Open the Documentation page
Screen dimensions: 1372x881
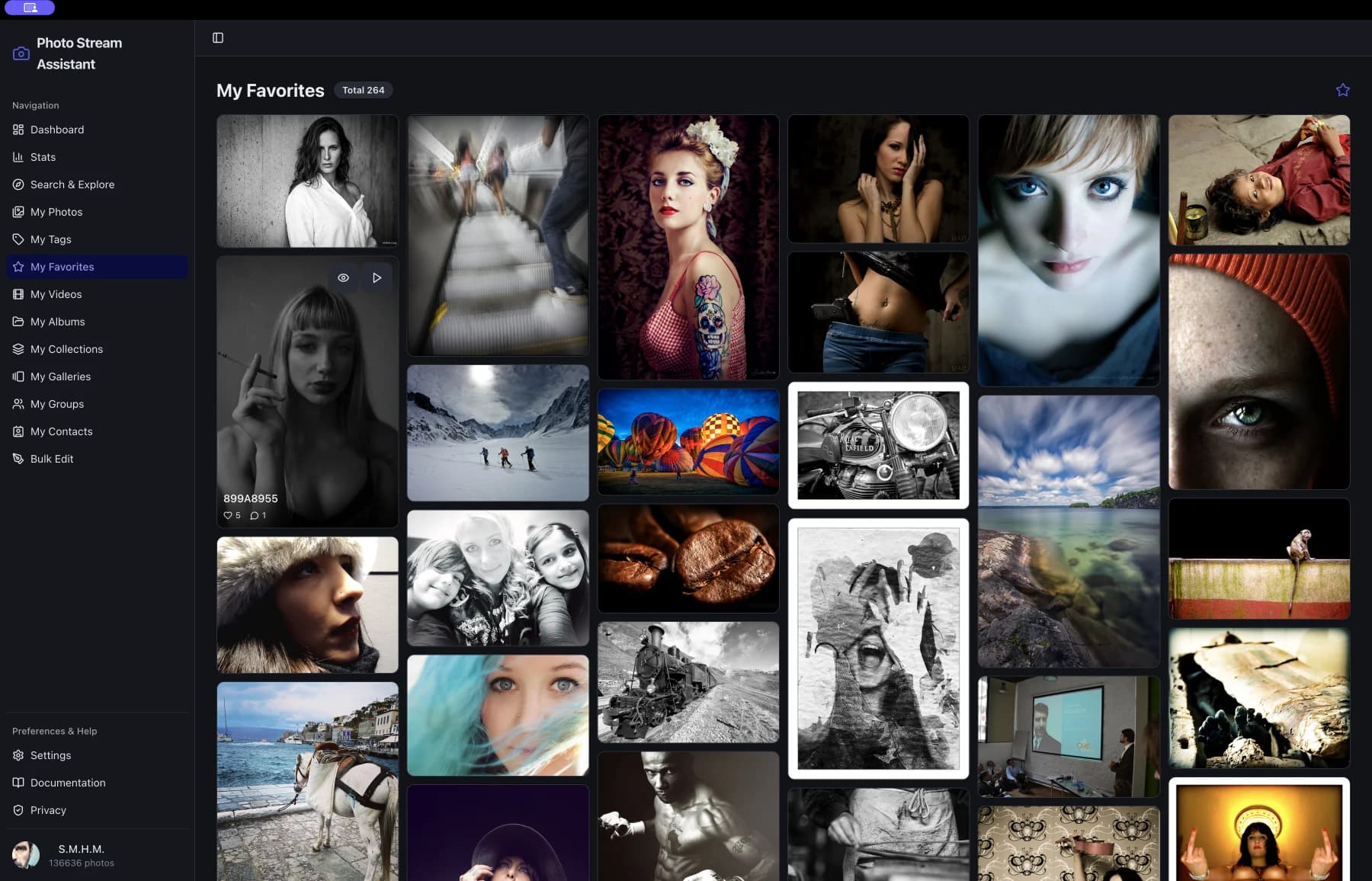(67, 783)
